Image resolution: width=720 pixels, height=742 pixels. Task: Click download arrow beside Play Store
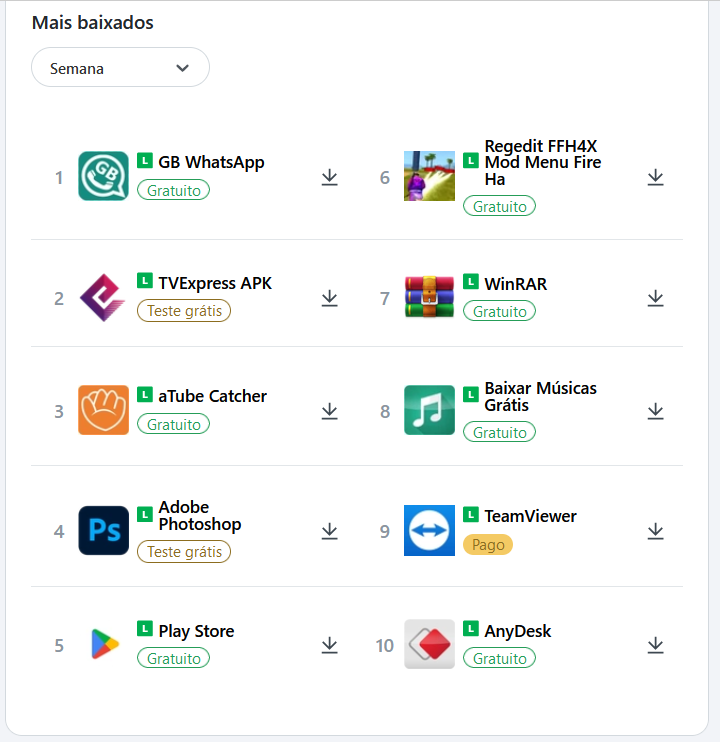tap(329, 645)
